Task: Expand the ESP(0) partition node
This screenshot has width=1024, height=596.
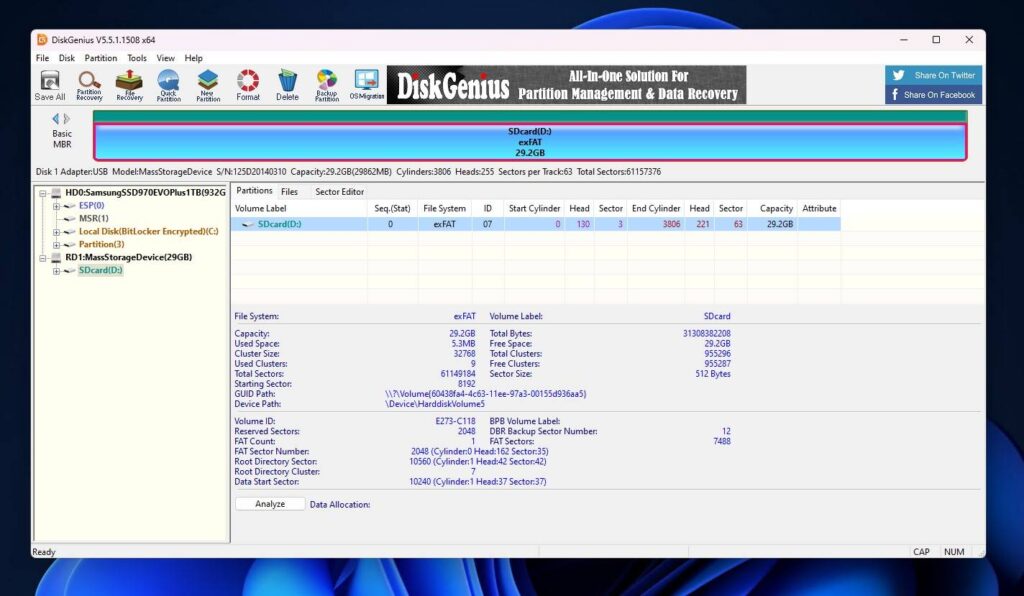Action: click(x=57, y=206)
